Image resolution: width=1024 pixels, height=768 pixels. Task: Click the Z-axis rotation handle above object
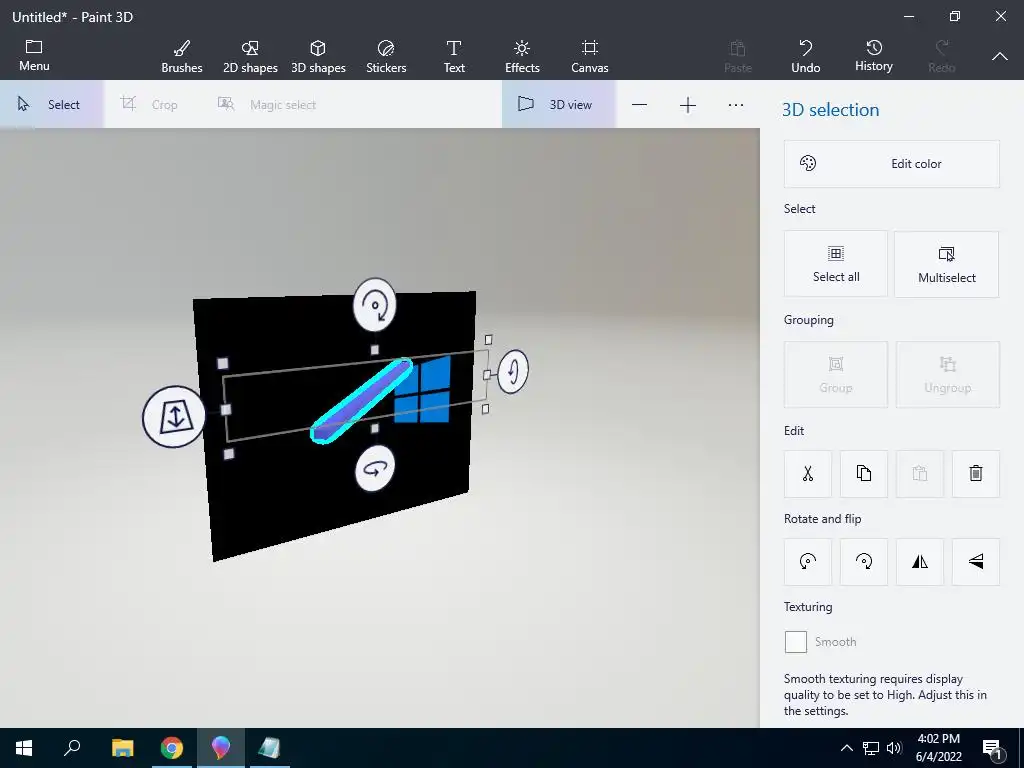[375, 305]
